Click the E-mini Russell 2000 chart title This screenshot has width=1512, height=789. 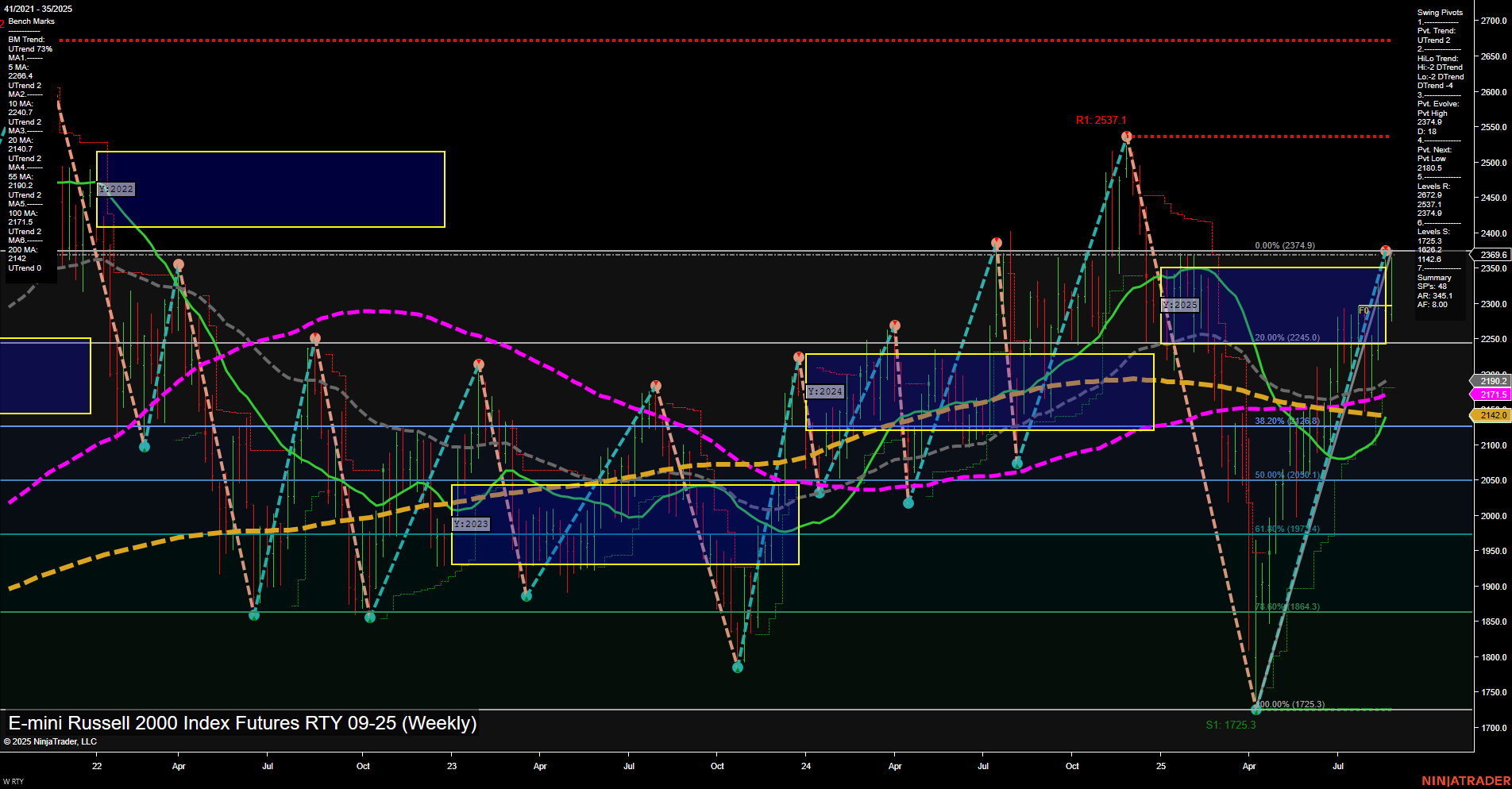241,723
